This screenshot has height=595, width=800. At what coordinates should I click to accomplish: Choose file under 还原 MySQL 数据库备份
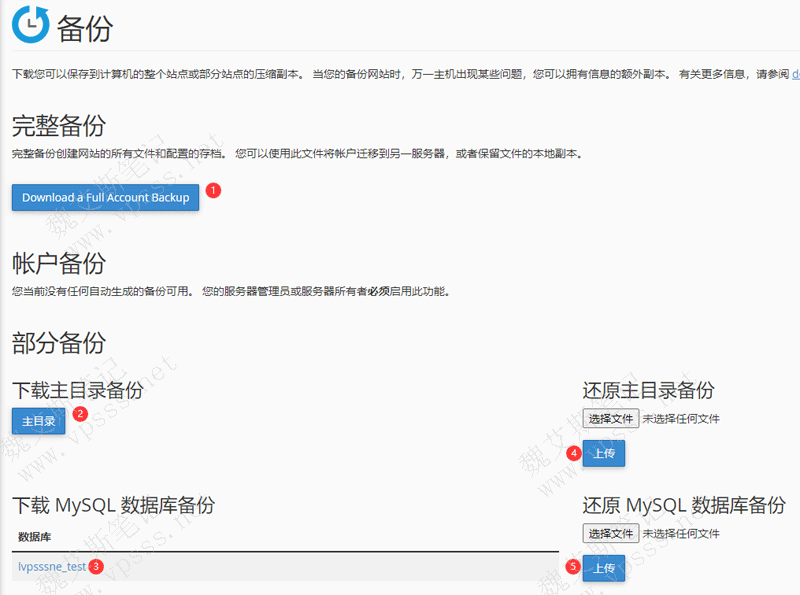point(610,533)
